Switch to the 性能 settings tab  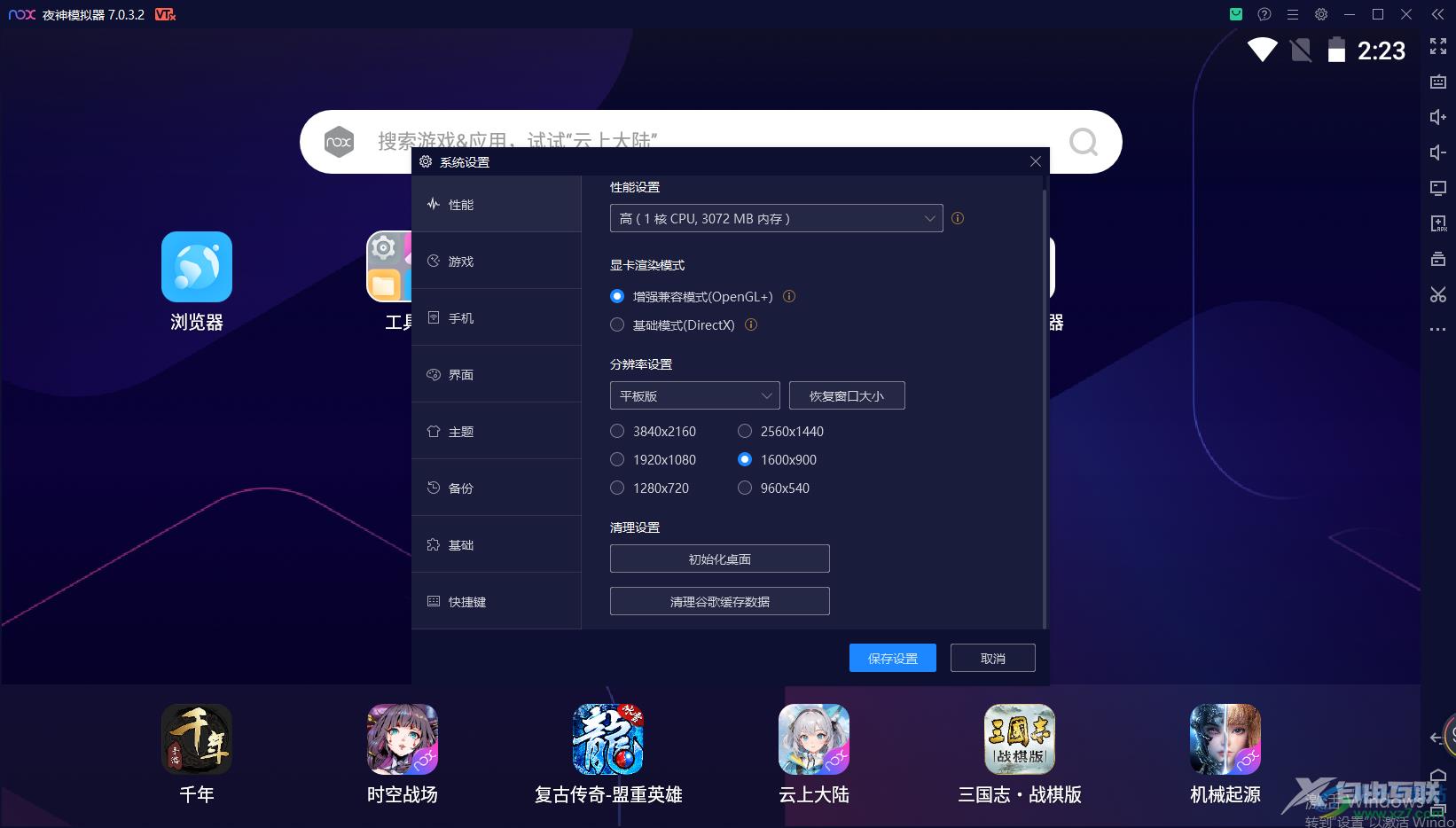pos(497,204)
